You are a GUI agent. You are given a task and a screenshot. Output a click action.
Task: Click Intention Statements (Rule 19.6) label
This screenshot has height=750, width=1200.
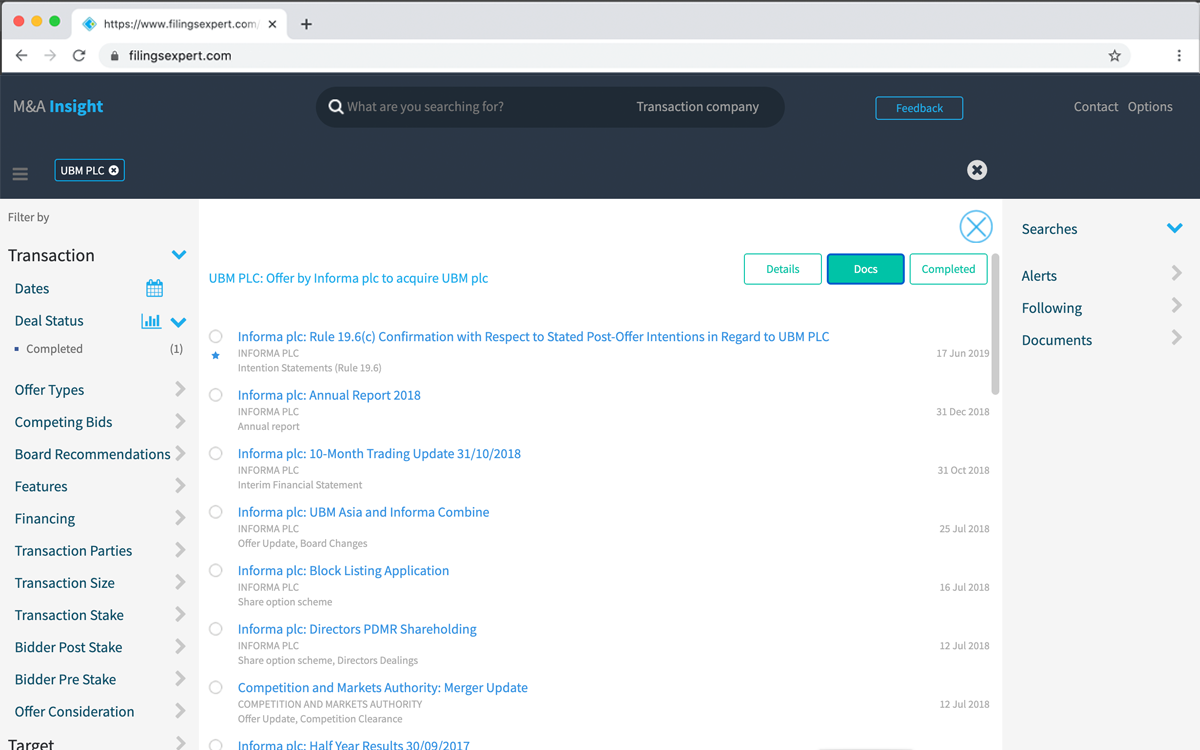(309, 368)
